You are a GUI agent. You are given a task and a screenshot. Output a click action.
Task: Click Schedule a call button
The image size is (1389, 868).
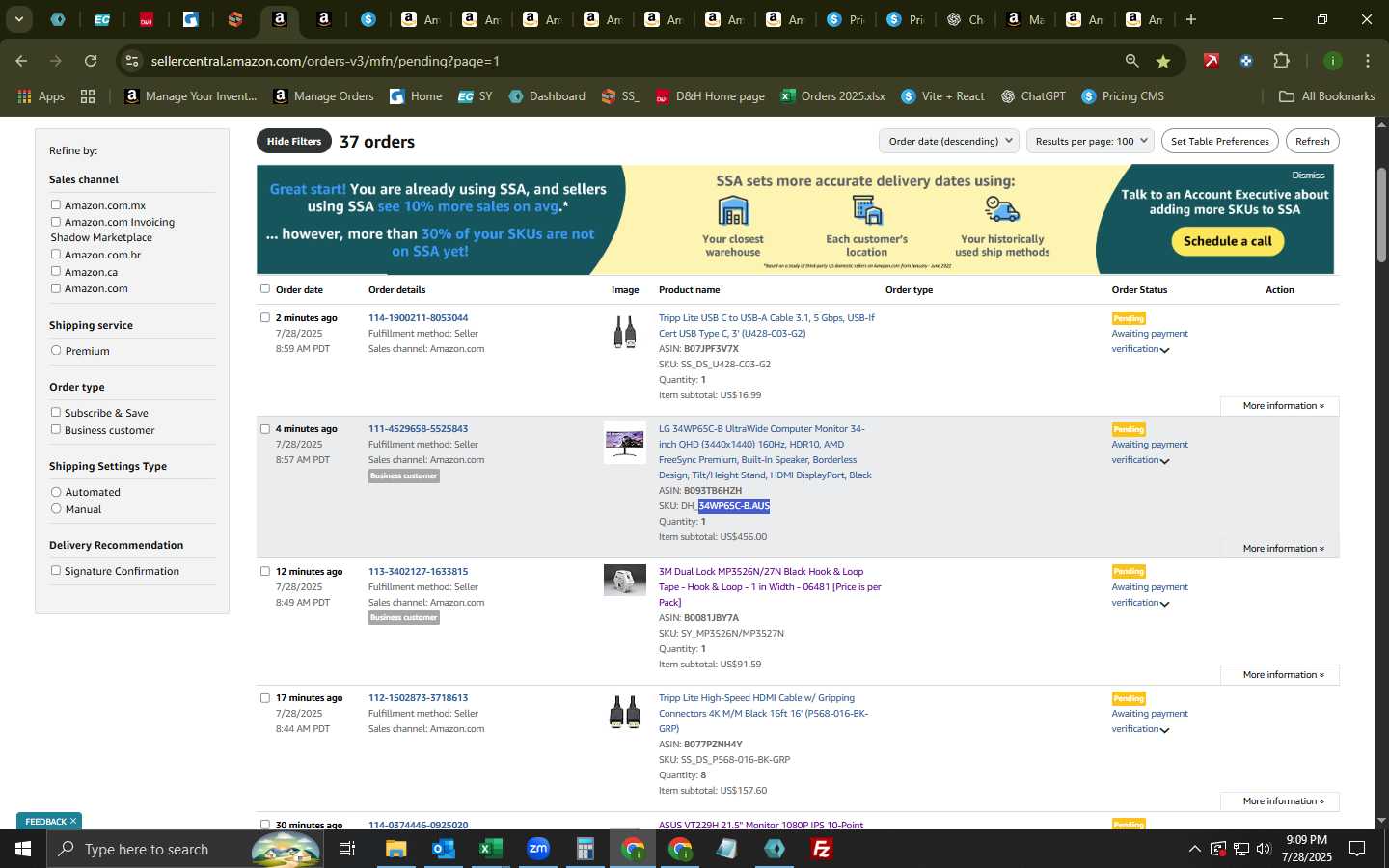pyautogui.click(x=1227, y=241)
